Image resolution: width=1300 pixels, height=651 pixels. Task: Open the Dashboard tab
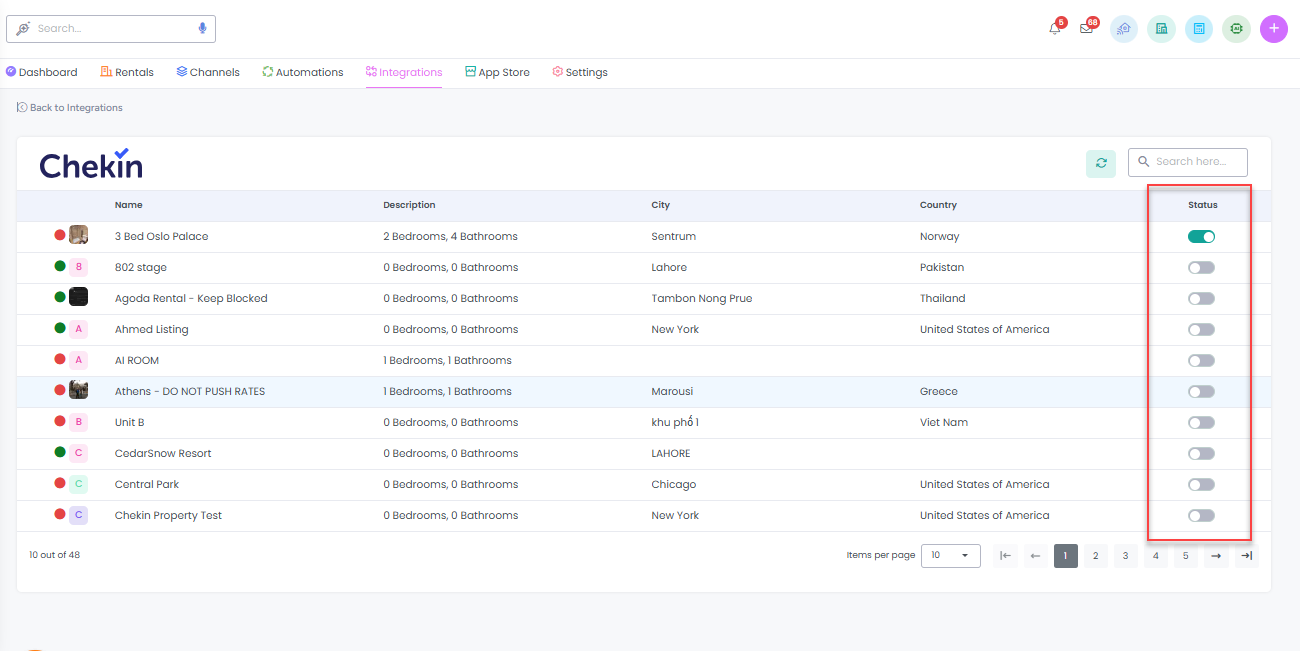coord(41,72)
